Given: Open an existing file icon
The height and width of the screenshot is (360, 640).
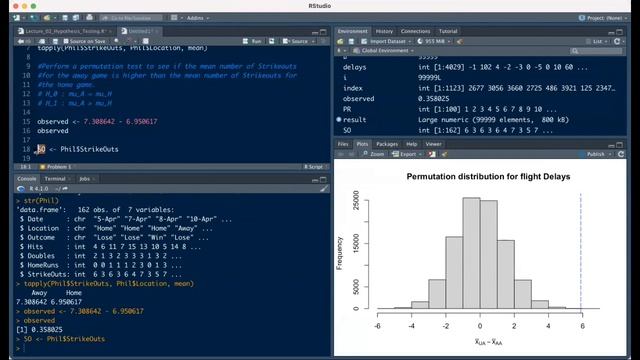Looking at the screenshot, I should 48,18.
